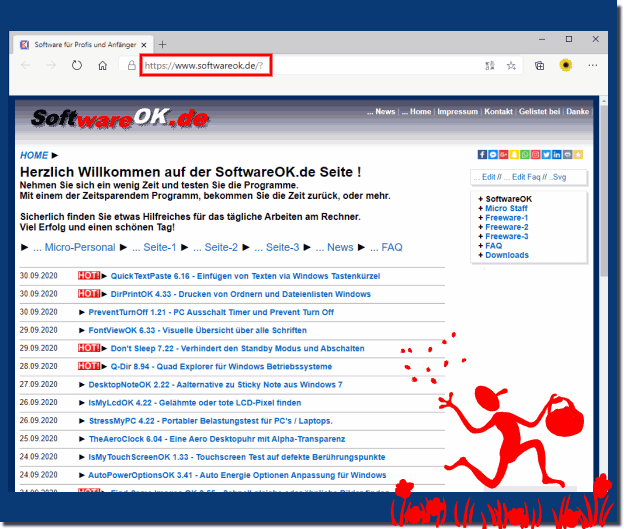Open Danke in top navigation
This screenshot has height=529, width=624.
577,112
